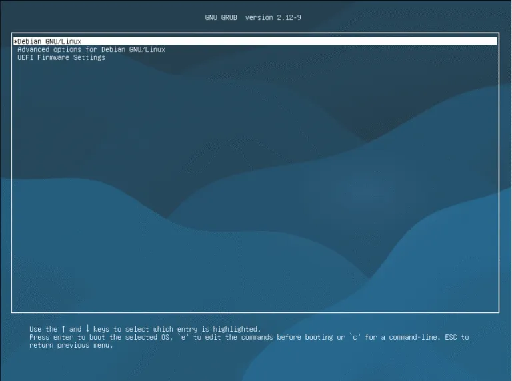Click the ESC text in help message

coord(451,337)
